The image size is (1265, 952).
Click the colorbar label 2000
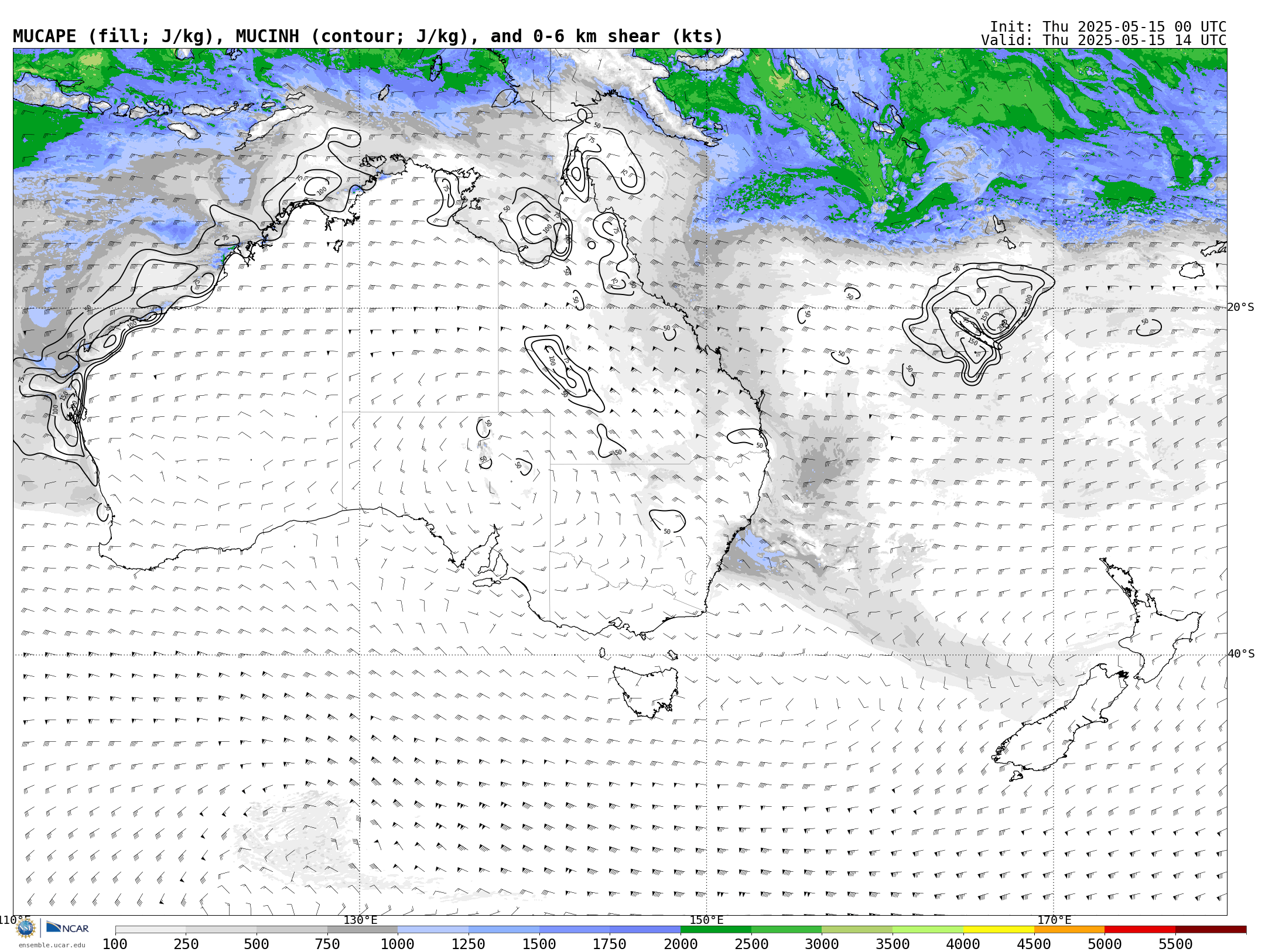[681, 944]
